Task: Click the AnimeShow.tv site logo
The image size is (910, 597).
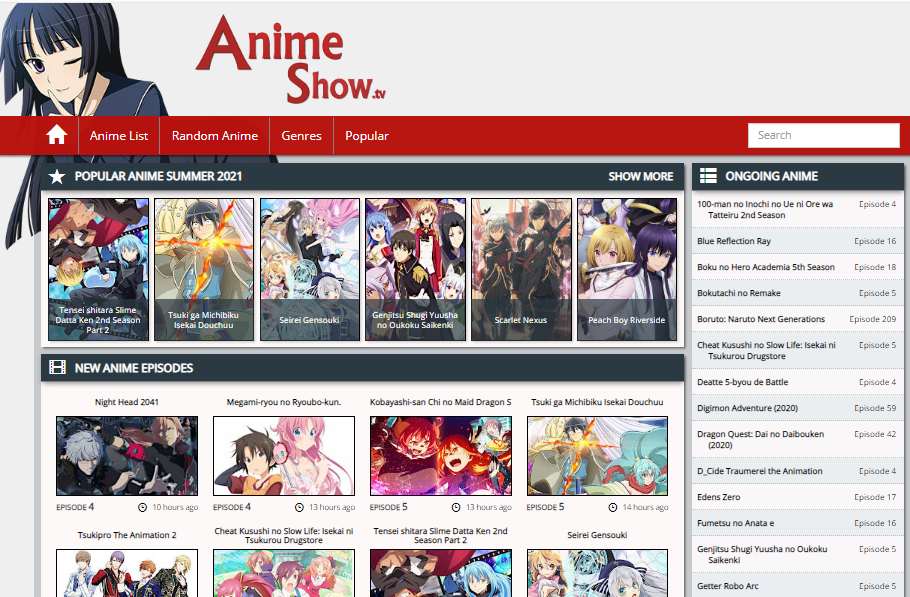Action: tap(291, 59)
